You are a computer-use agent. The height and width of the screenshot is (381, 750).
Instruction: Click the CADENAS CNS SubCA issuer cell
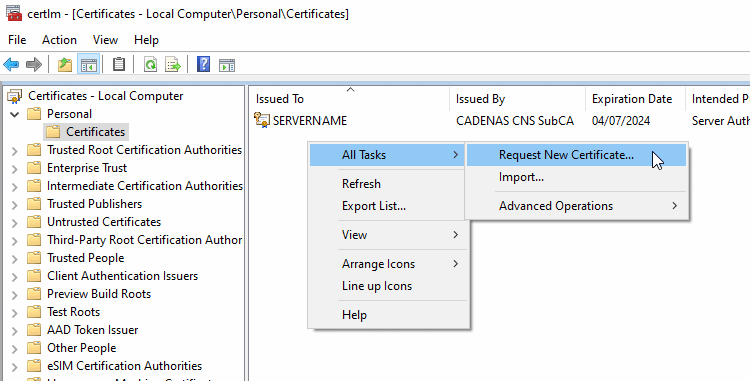[x=515, y=121]
